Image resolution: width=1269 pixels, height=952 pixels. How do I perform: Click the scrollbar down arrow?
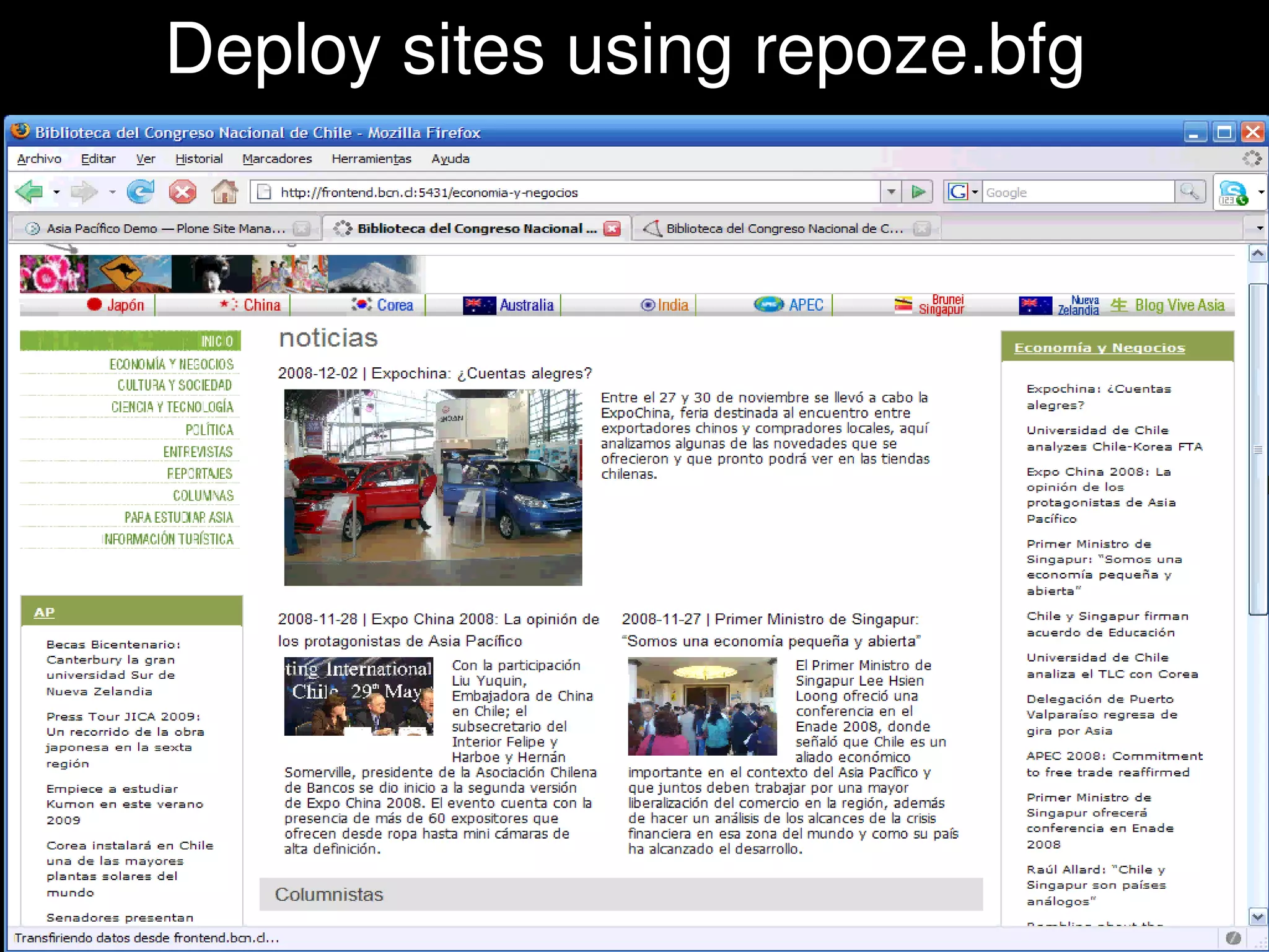[x=1258, y=917]
